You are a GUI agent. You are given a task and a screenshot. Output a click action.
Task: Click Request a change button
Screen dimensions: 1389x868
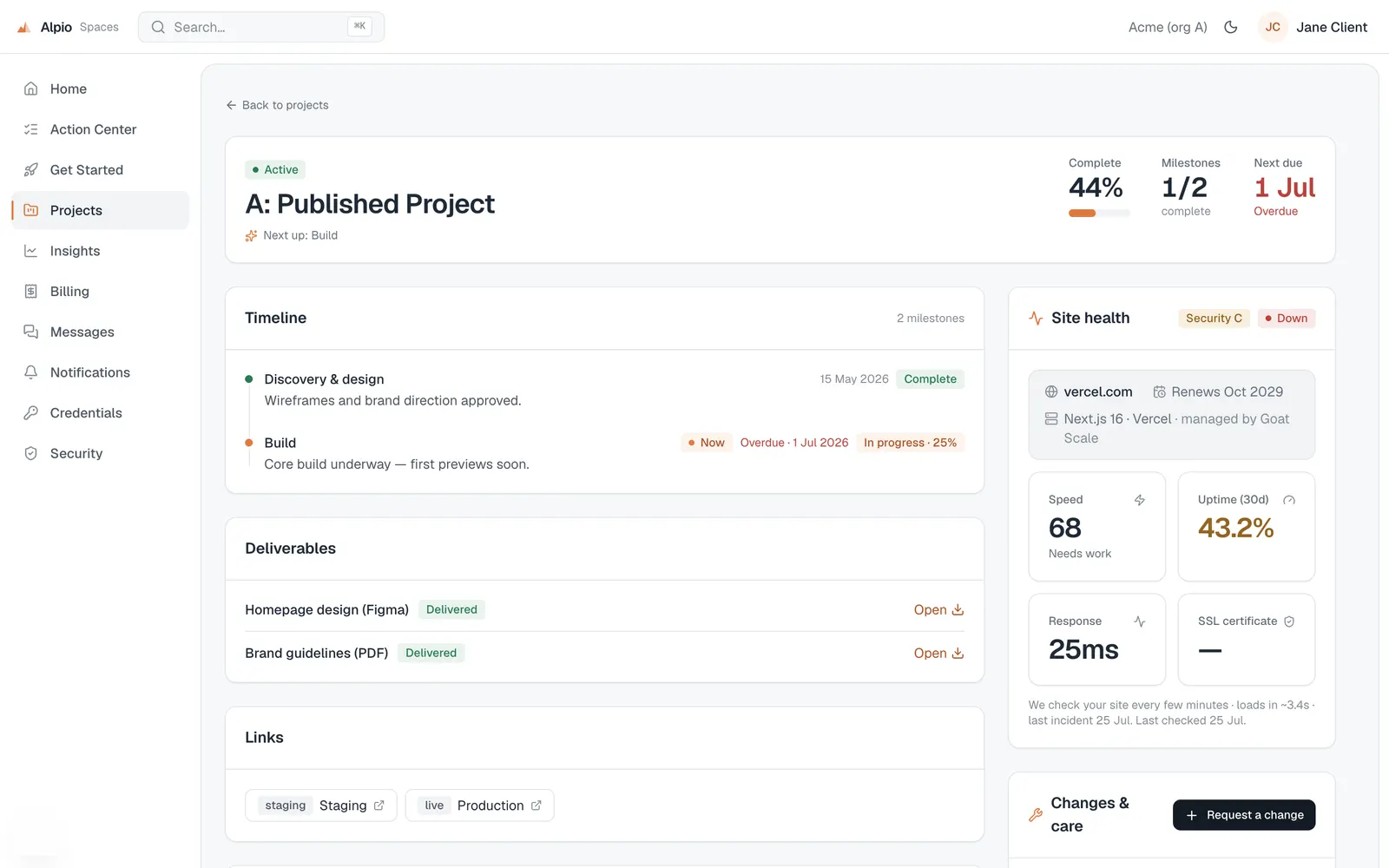pyautogui.click(x=1244, y=815)
